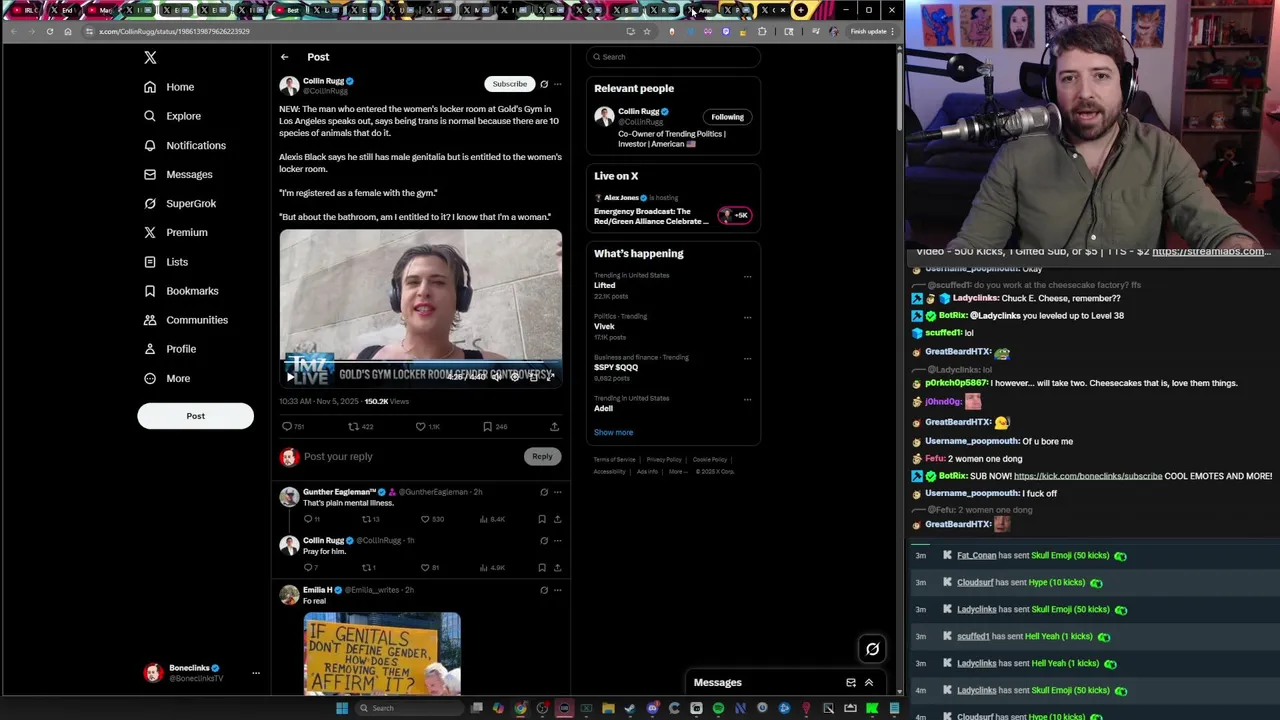Open the main post's more options menu
Screen dimensions: 1280x720
pos(558,84)
